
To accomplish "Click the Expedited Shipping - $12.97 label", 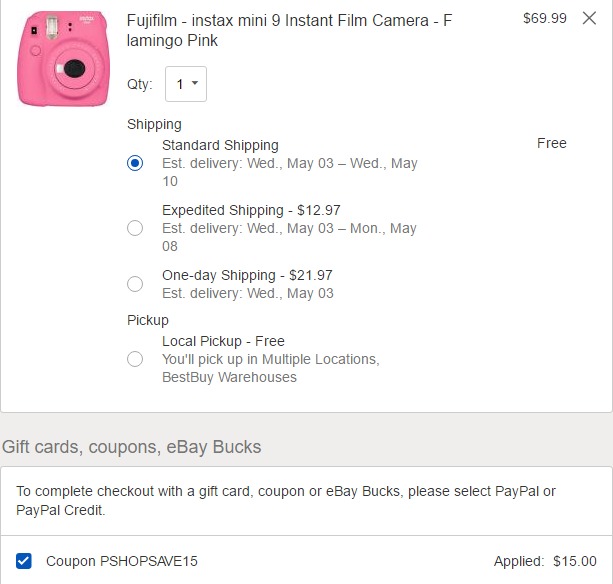I will pyautogui.click(x=251, y=210).
